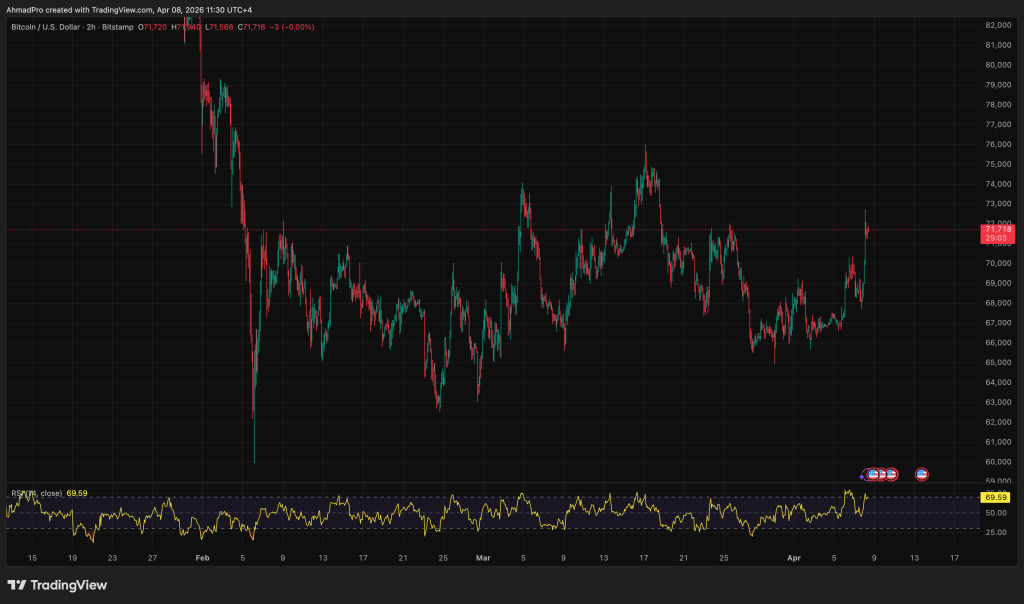Click the Apr label on time axis
Viewport: 1024px width, 604px height.
(794, 558)
